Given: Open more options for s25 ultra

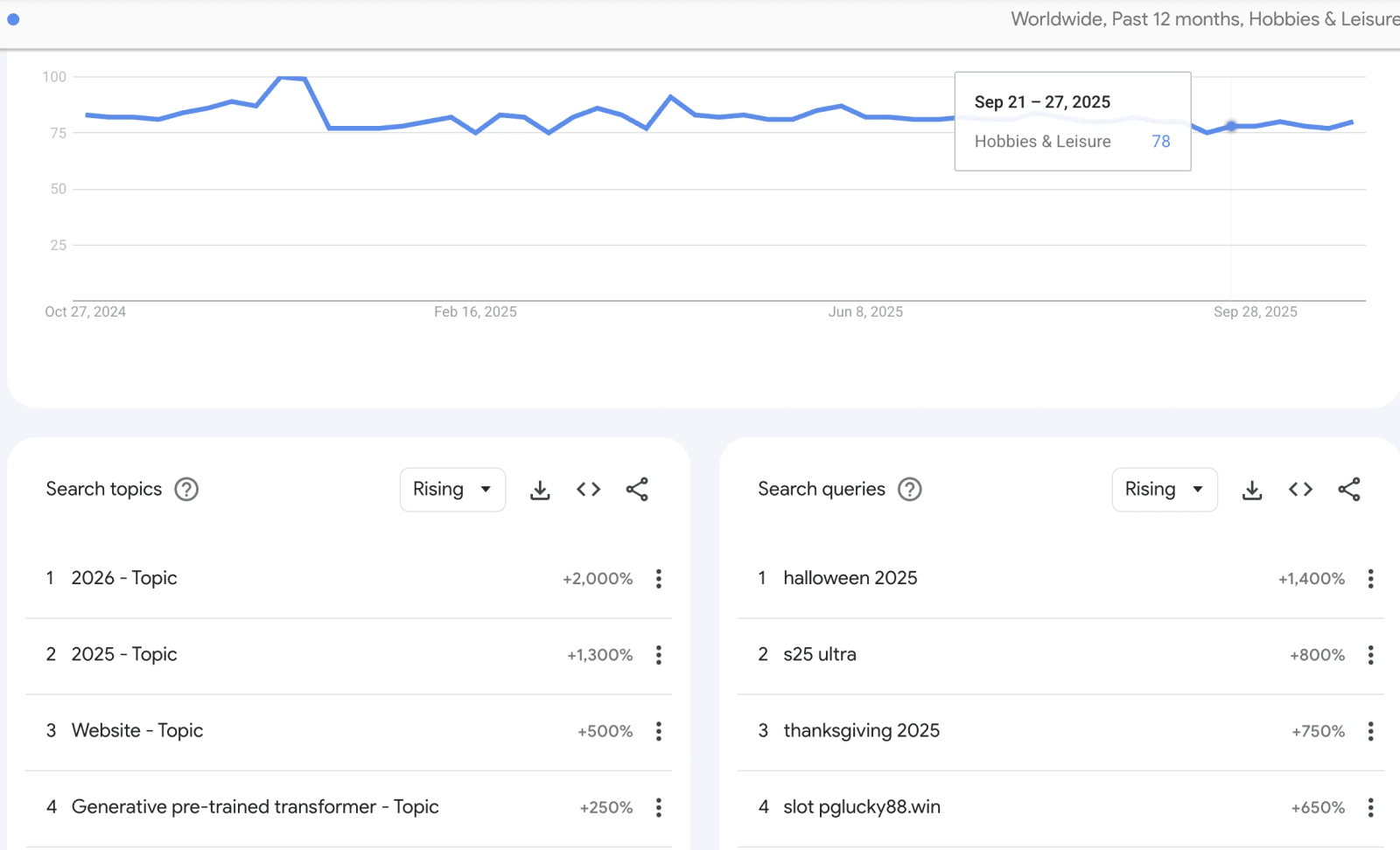Looking at the screenshot, I should (1371, 655).
